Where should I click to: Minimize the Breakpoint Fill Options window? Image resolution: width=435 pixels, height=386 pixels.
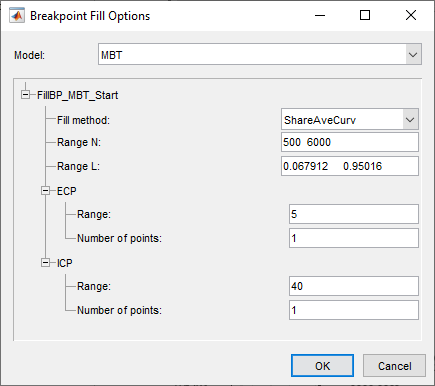click(320, 15)
